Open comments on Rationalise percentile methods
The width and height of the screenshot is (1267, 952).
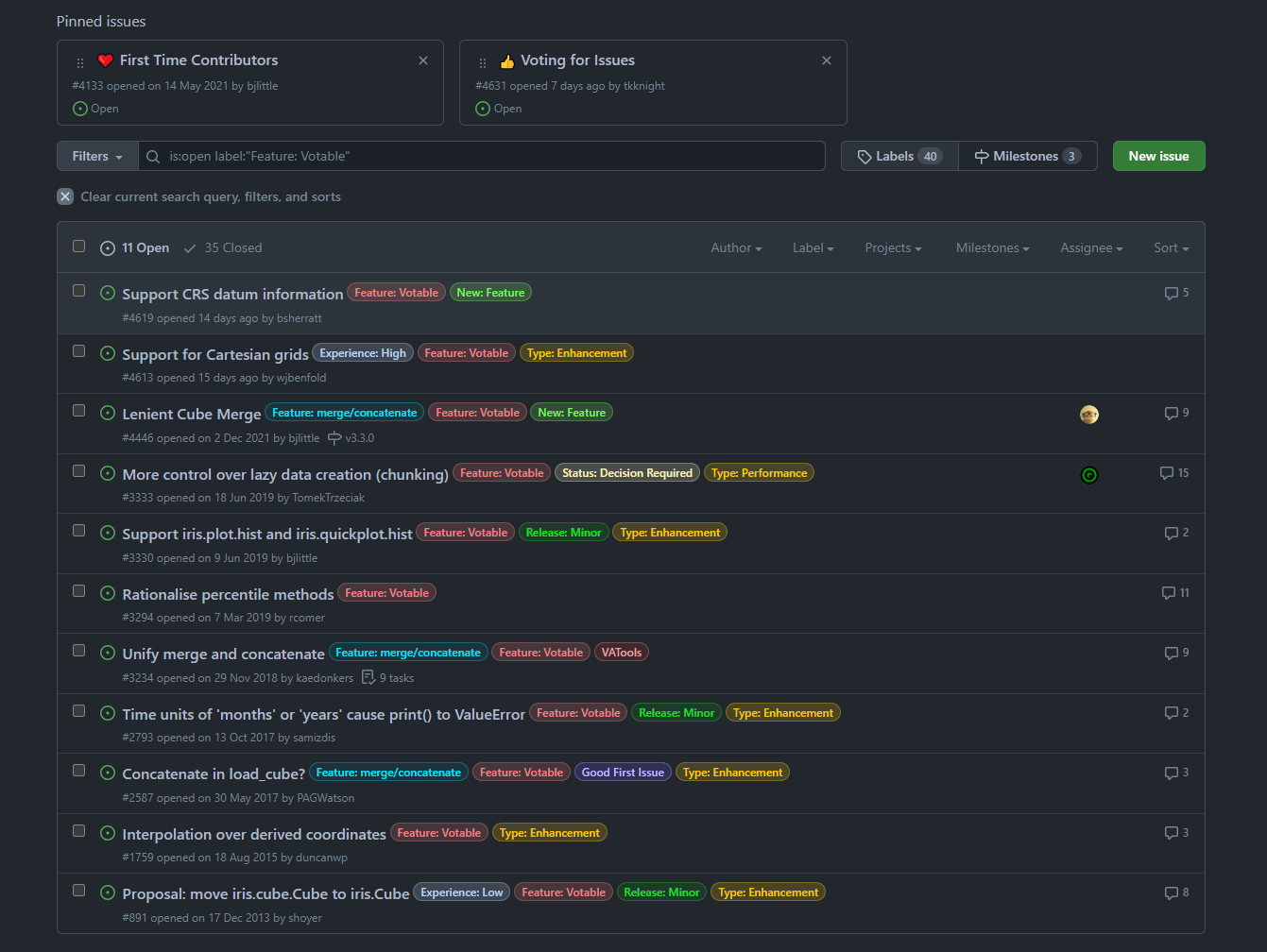(x=1175, y=593)
